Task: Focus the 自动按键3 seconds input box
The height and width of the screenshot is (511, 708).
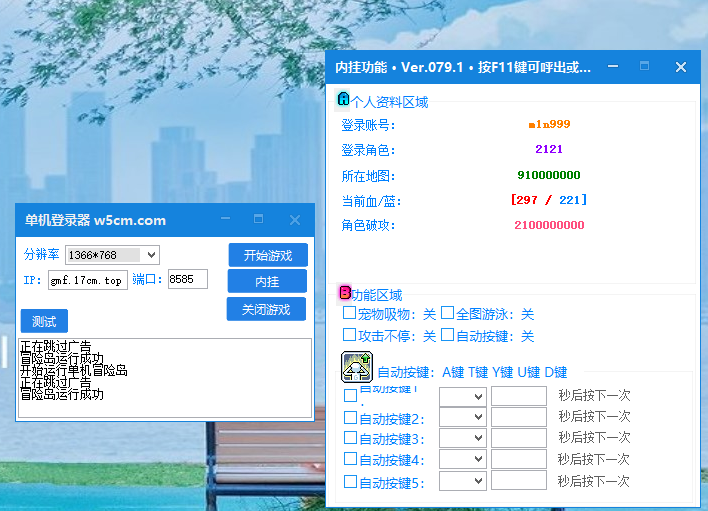Action: click(x=519, y=438)
